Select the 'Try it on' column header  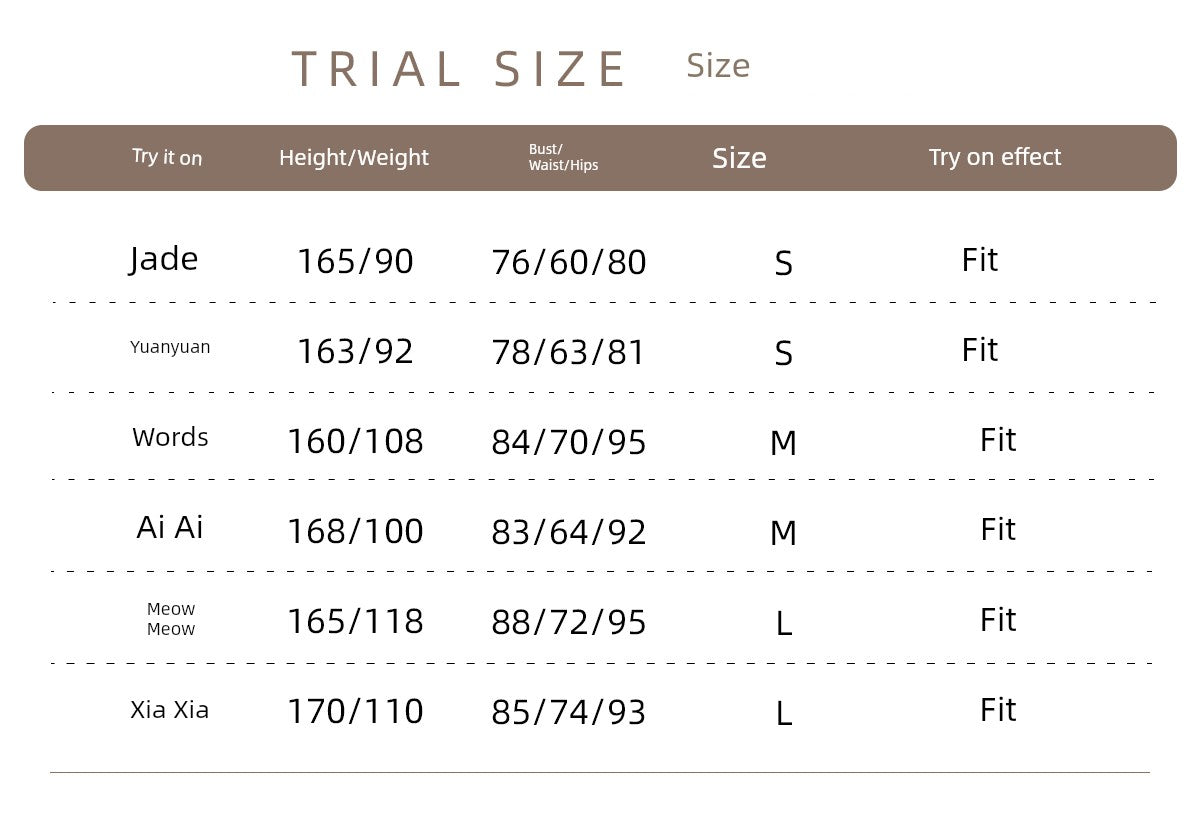167,157
